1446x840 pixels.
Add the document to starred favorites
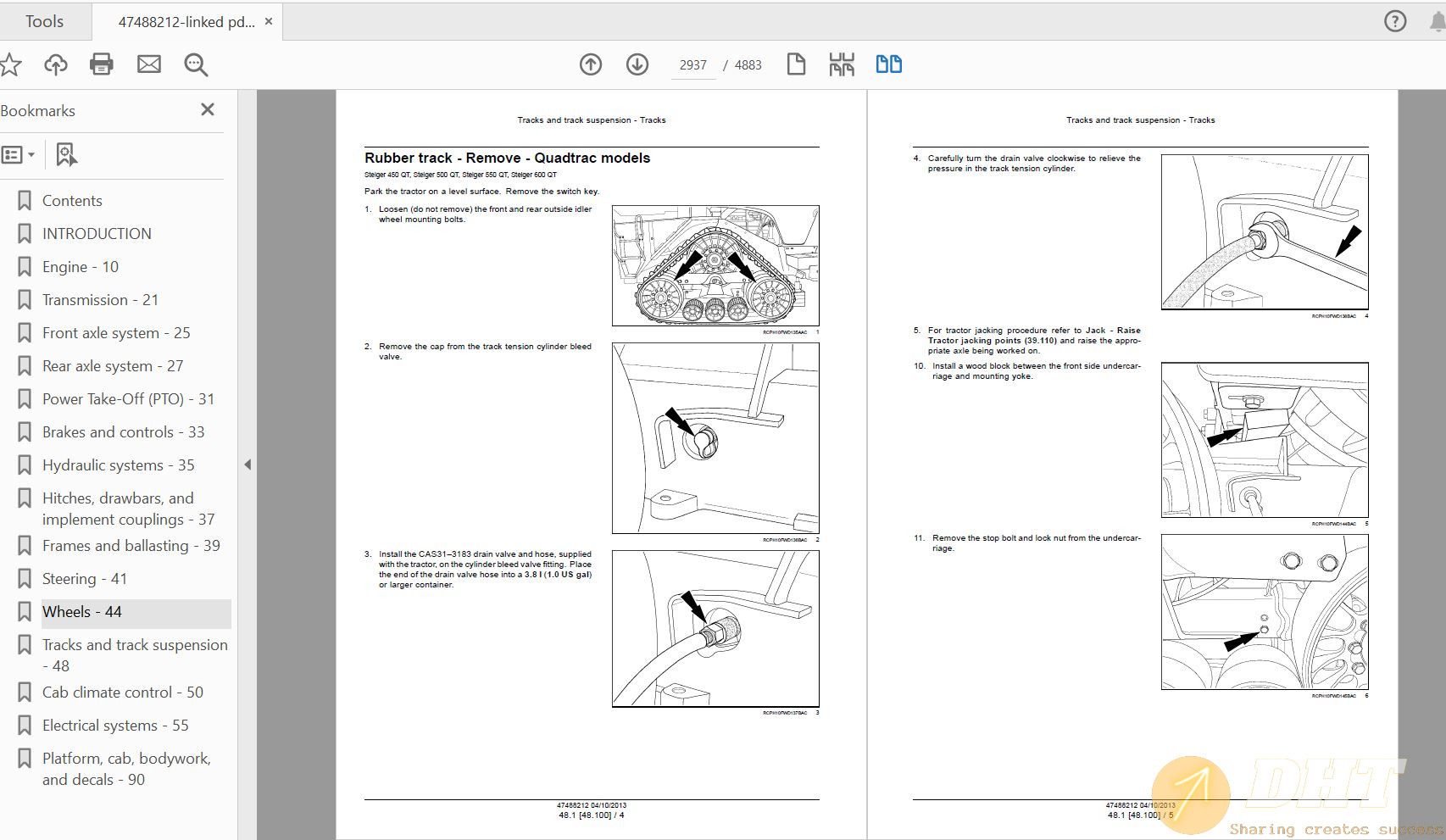(10, 64)
